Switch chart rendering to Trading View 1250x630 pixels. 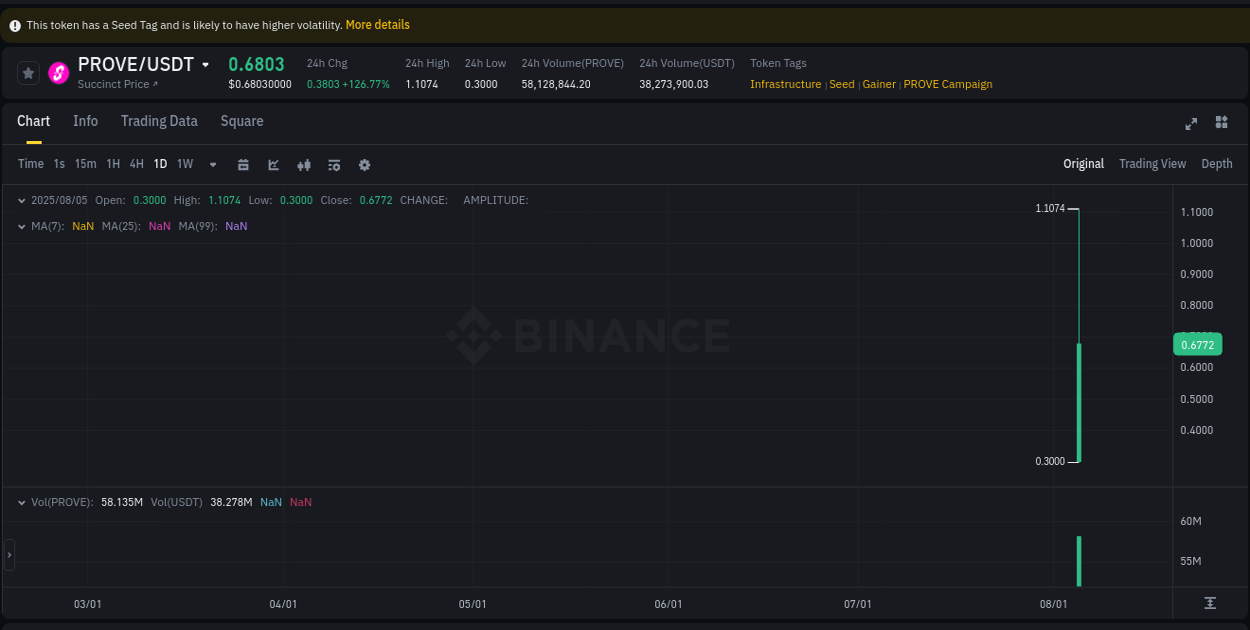tap(1152, 163)
